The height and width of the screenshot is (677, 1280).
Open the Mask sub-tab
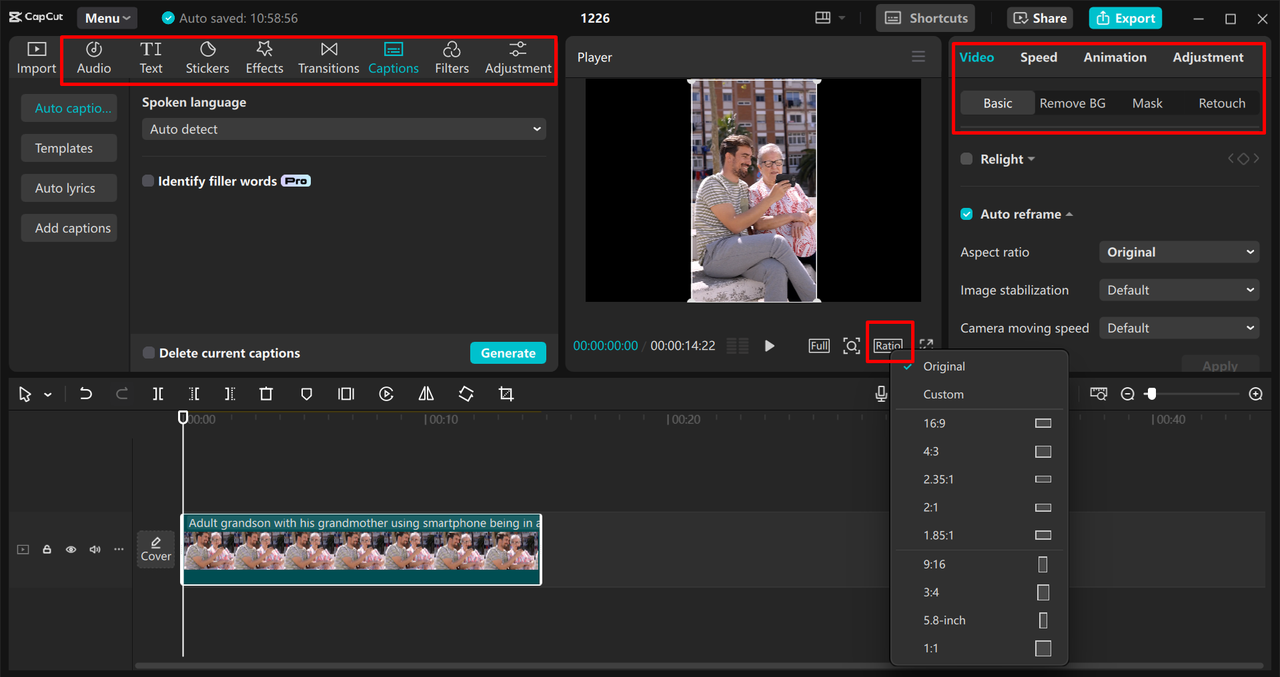[x=1147, y=103]
